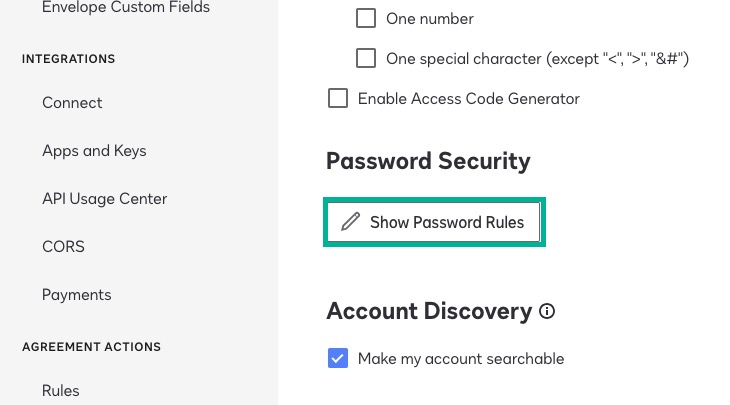This screenshot has width=730, height=405.
Task: Open Apps and Keys settings
Action: [94, 151]
